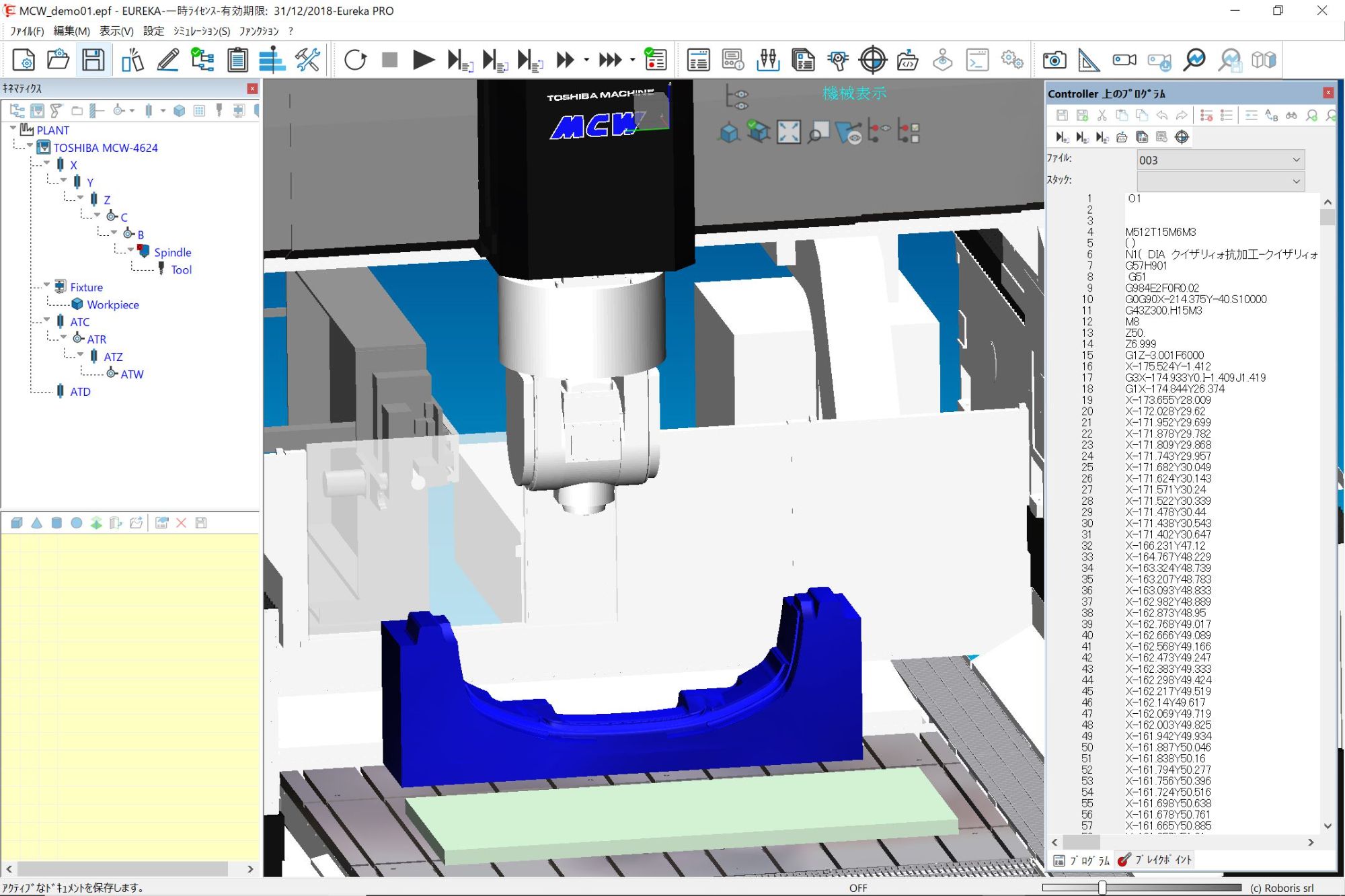This screenshot has width=1345, height=896.
Task: Click the magnifier graph analysis icon
Action: point(1194,60)
